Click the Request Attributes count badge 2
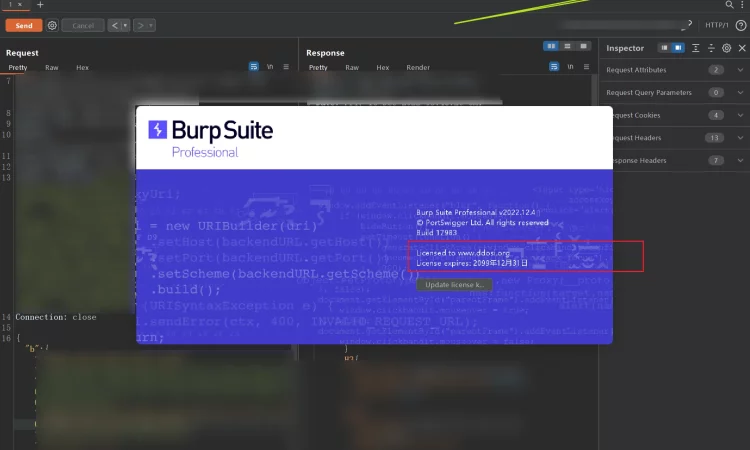The height and width of the screenshot is (450, 750). tap(716, 70)
